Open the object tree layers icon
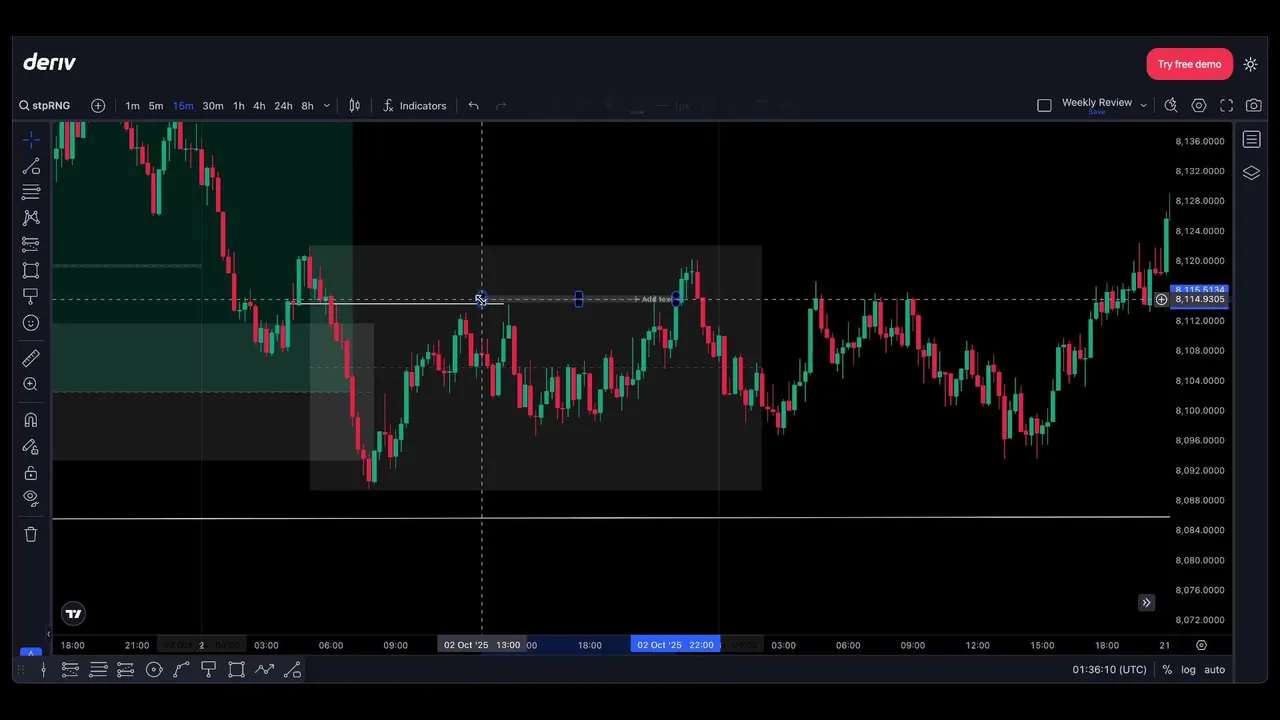The image size is (1280, 720). coord(1251,173)
